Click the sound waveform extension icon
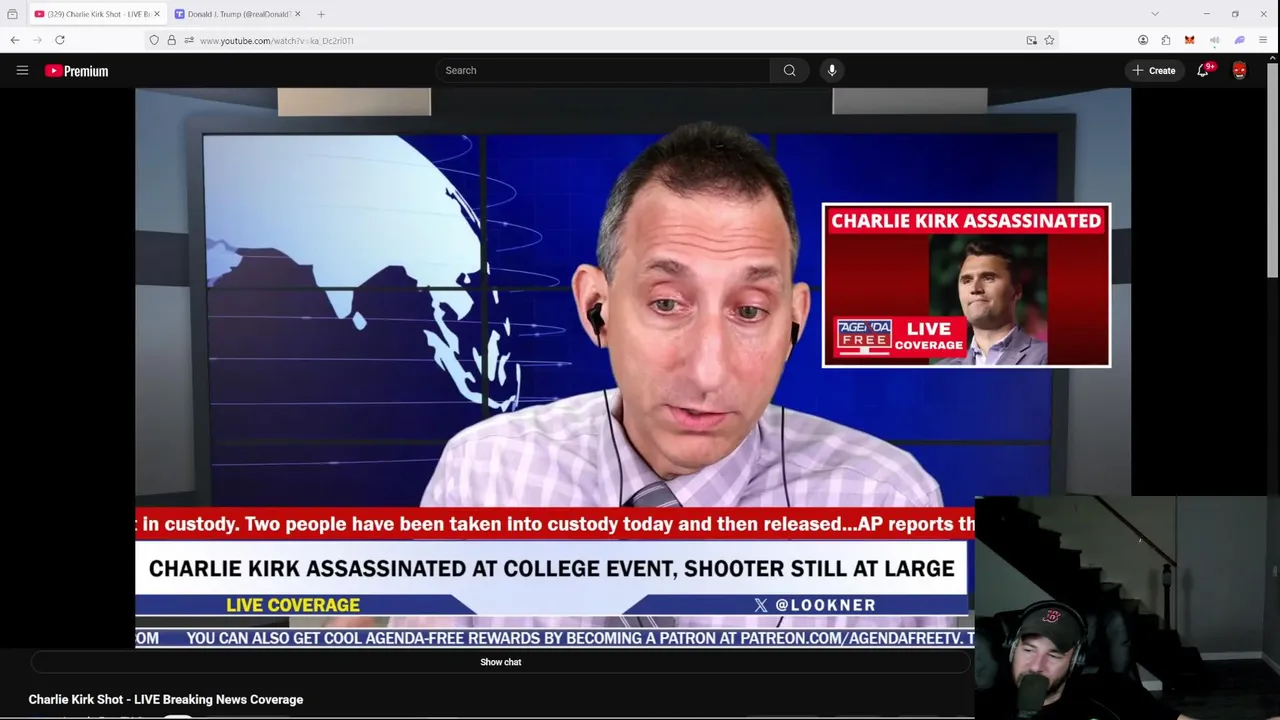 click(1214, 40)
